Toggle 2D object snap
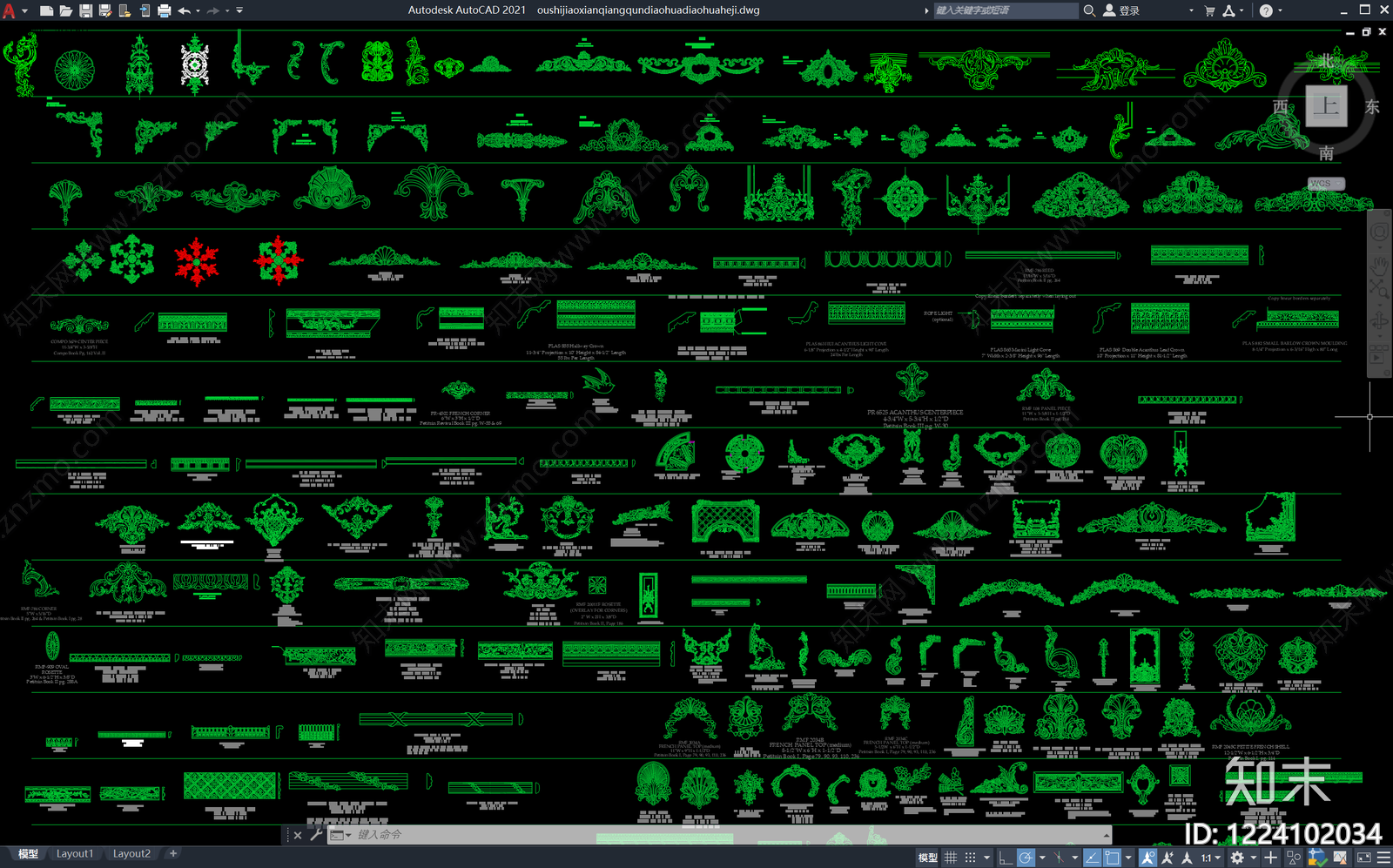This screenshot has width=1393, height=868. (x=1112, y=858)
